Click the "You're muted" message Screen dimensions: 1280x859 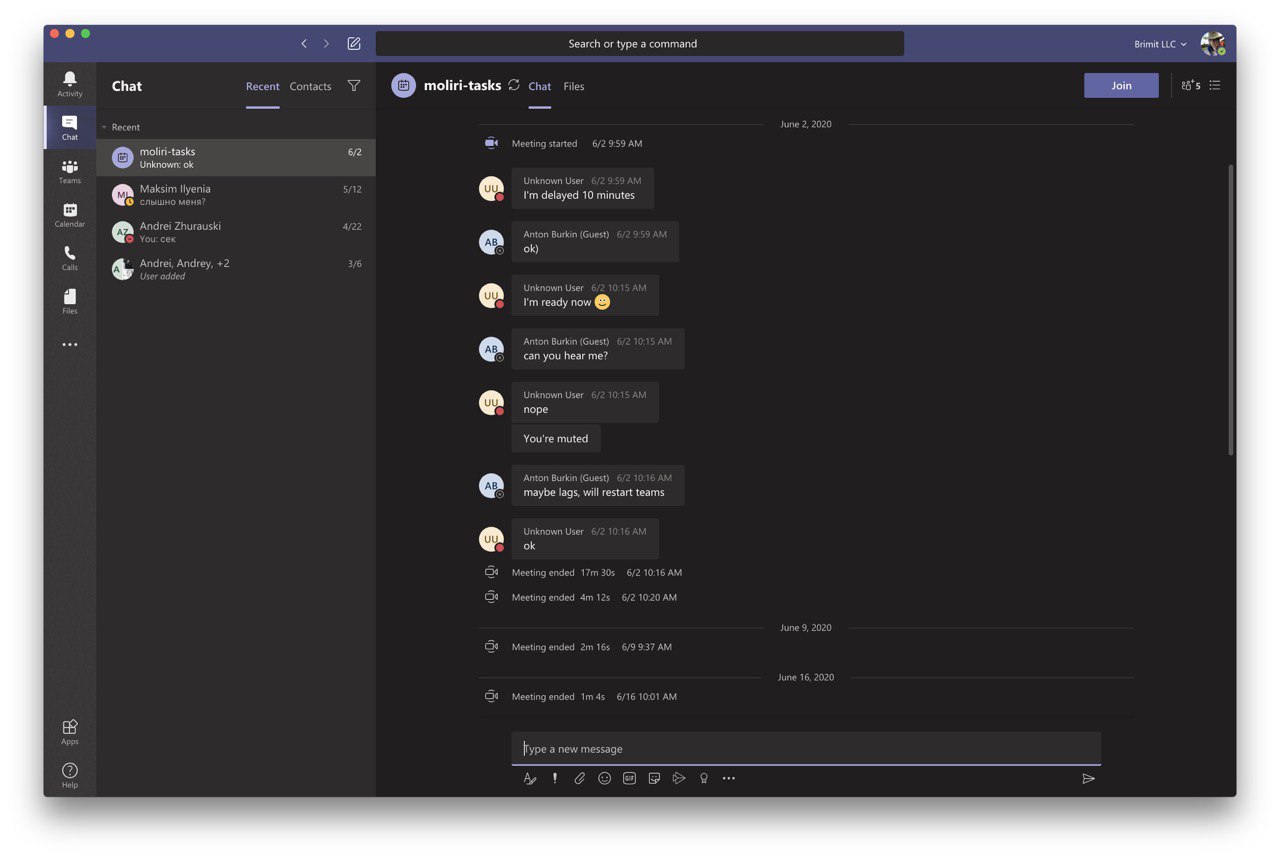556,439
